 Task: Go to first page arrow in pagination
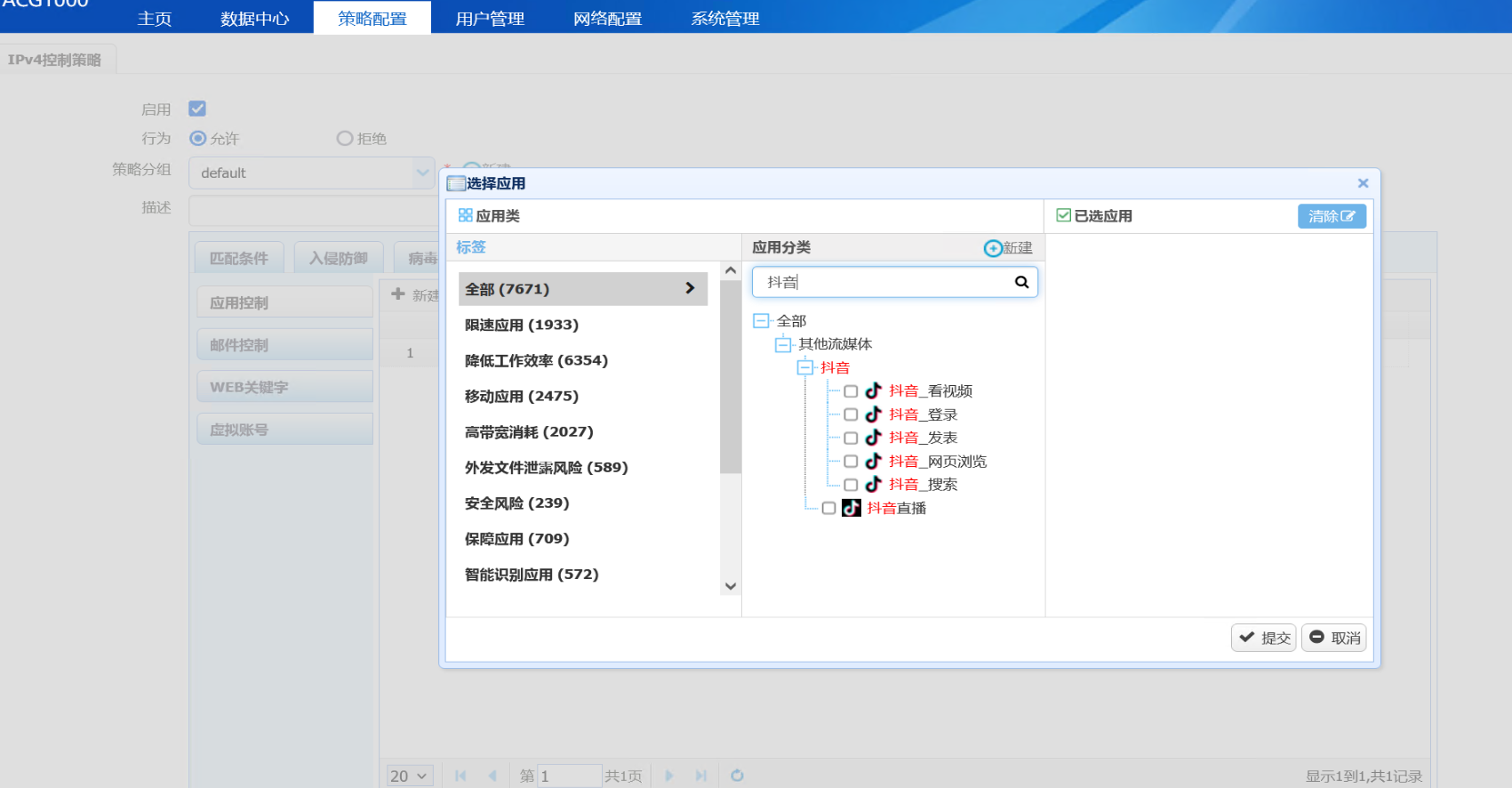(460, 776)
